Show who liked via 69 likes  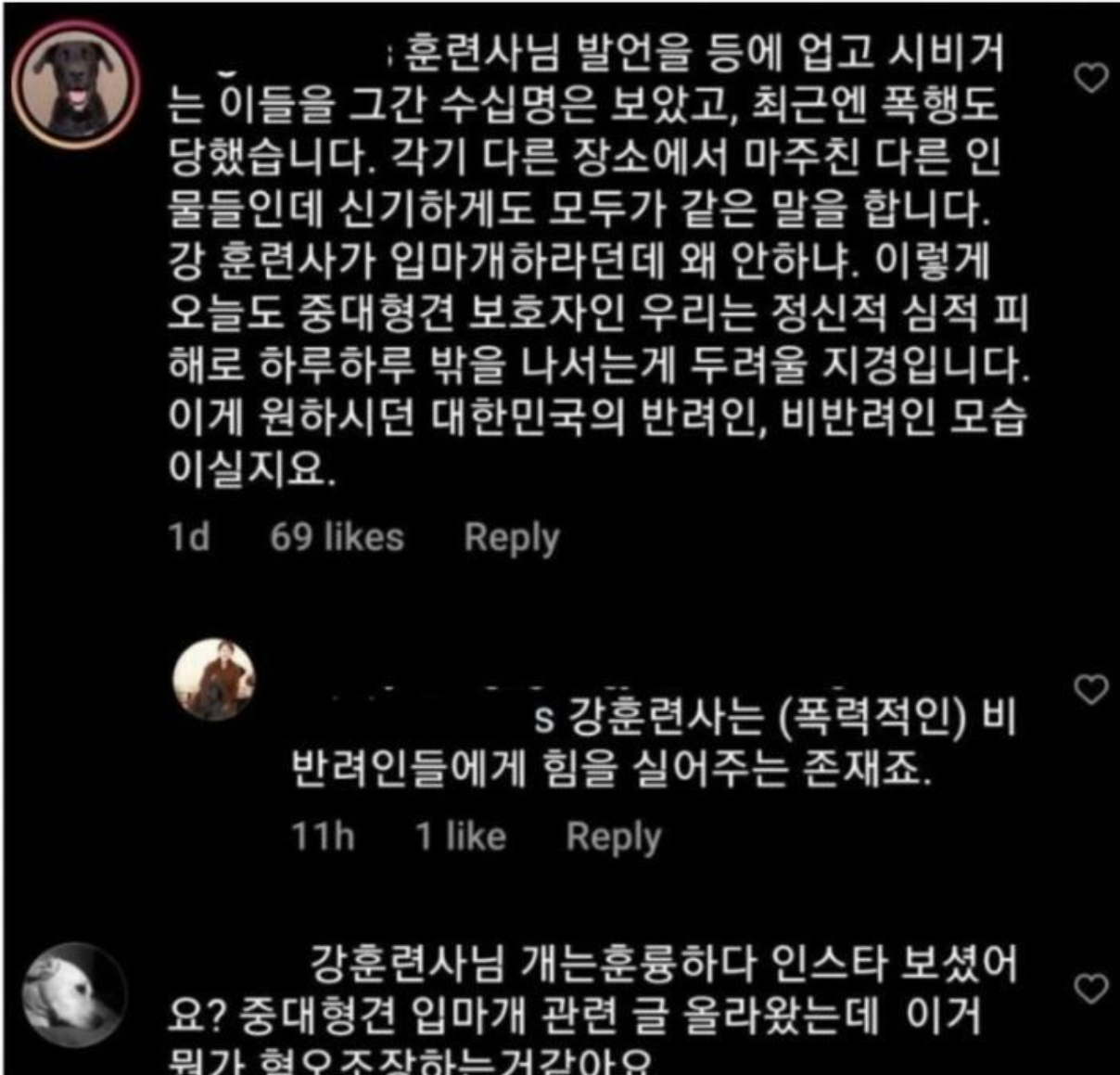[x=337, y=537]
